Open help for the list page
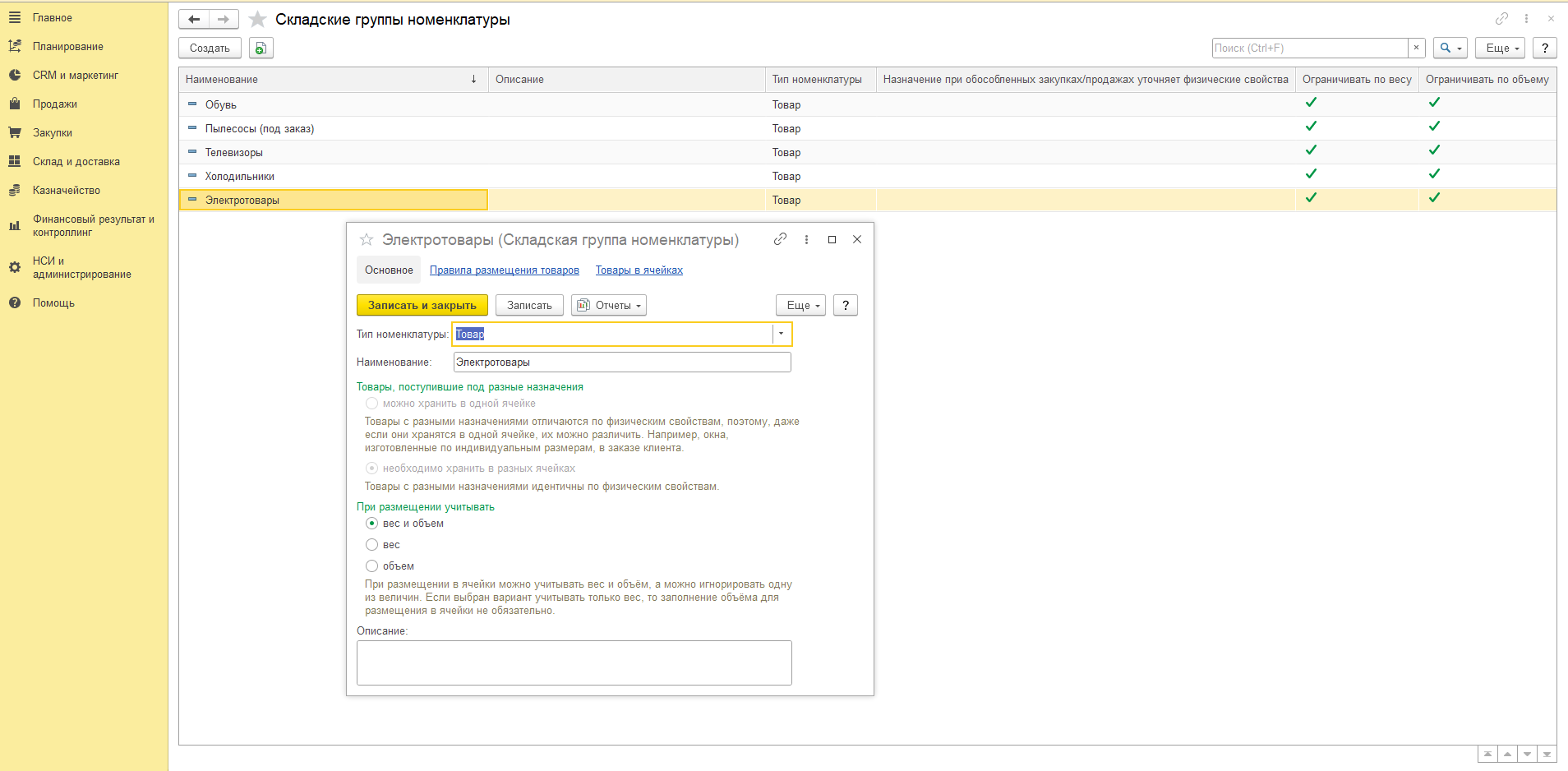The height and width of the screenshot is (771, 1568). coord(1545,48)
